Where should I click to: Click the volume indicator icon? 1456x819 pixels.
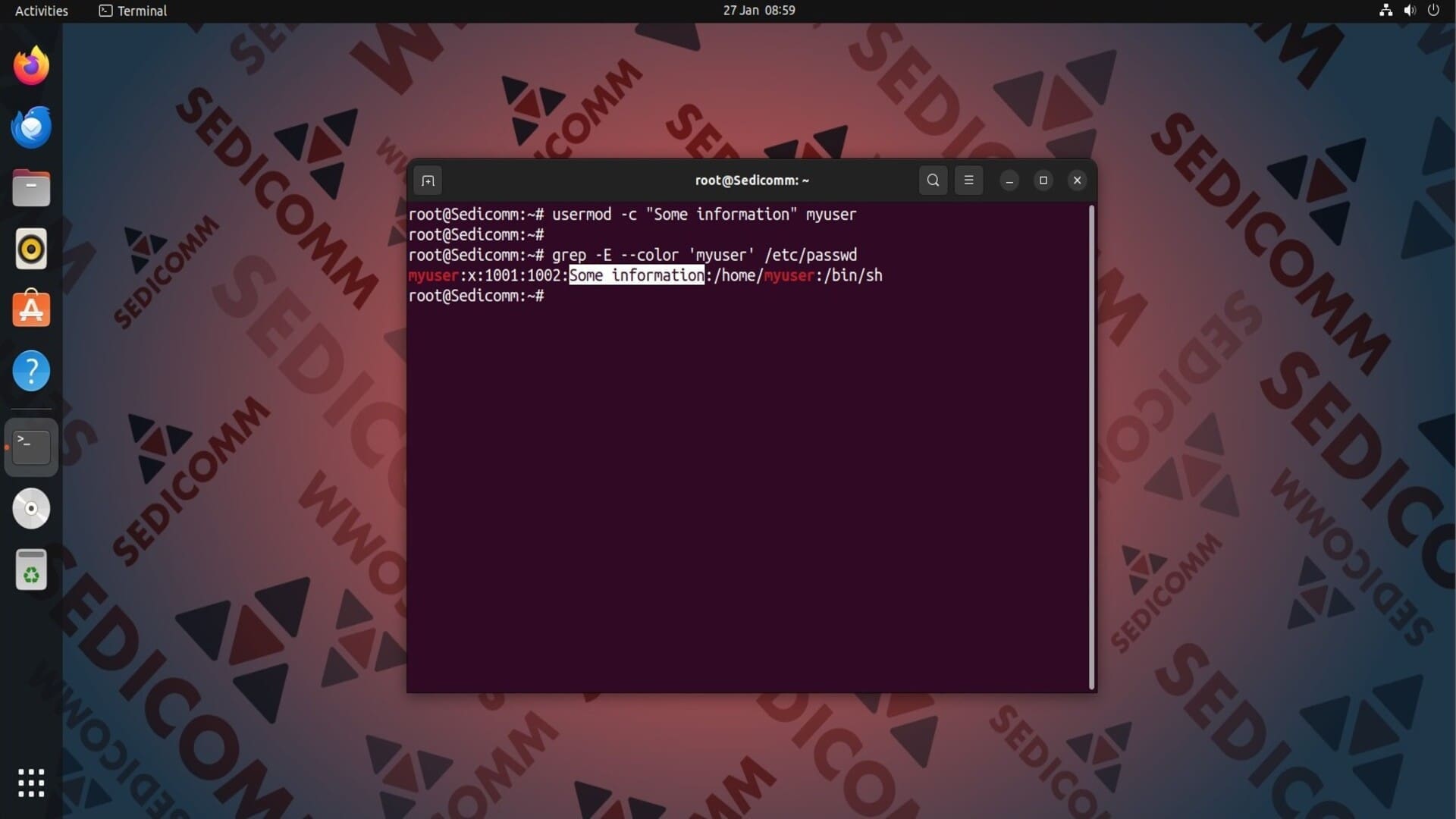click(1409, 11)
